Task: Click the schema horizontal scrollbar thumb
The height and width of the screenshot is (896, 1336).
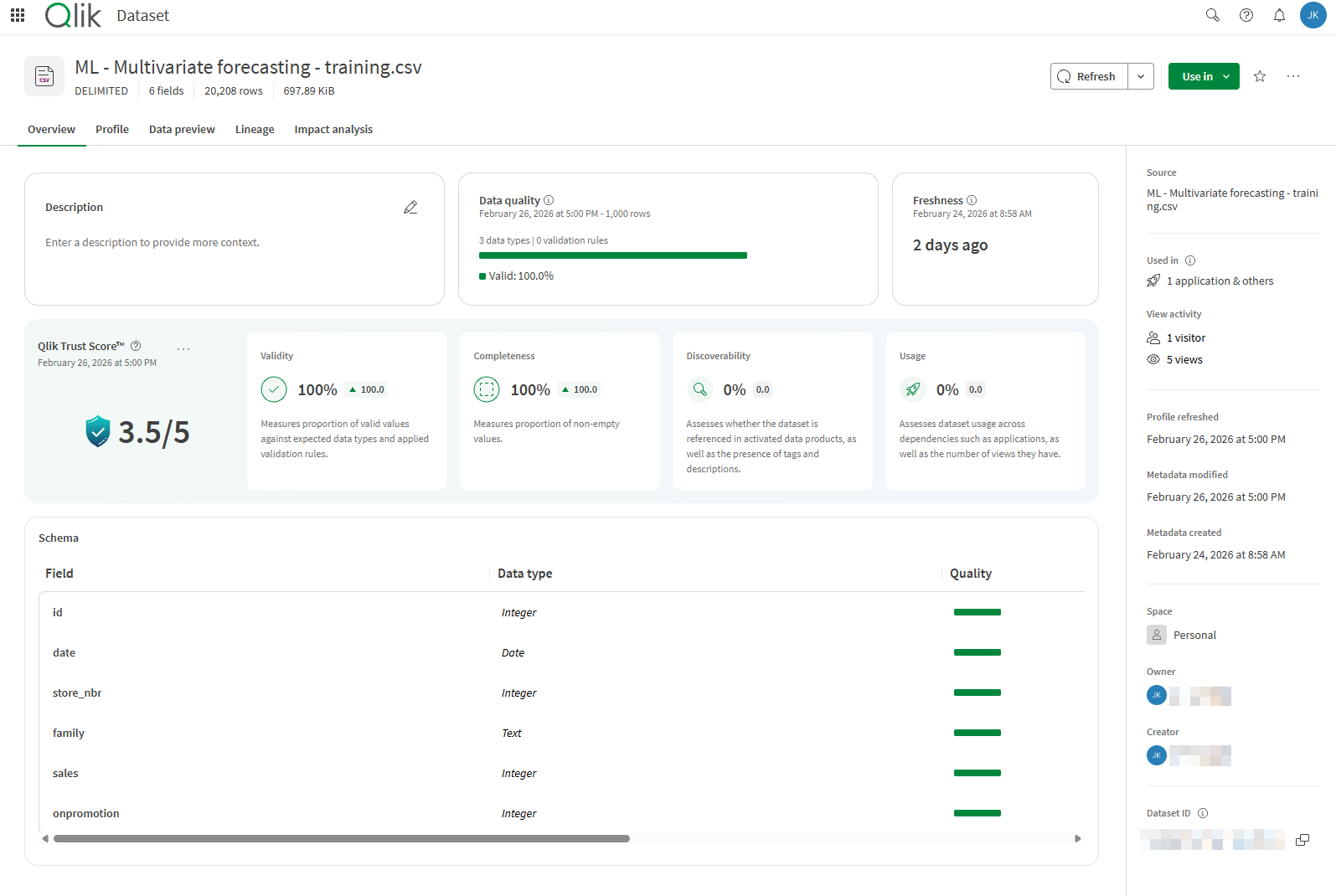Action: point(342,838)
